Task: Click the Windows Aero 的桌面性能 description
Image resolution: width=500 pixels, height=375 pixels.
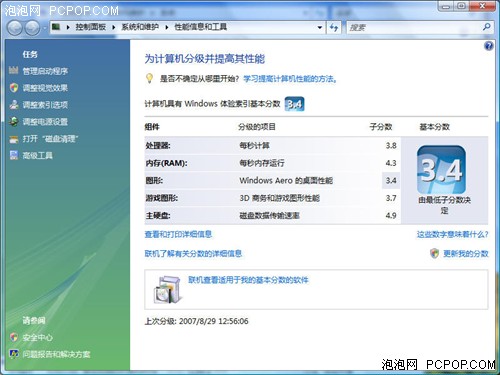Action: [286, 181]
